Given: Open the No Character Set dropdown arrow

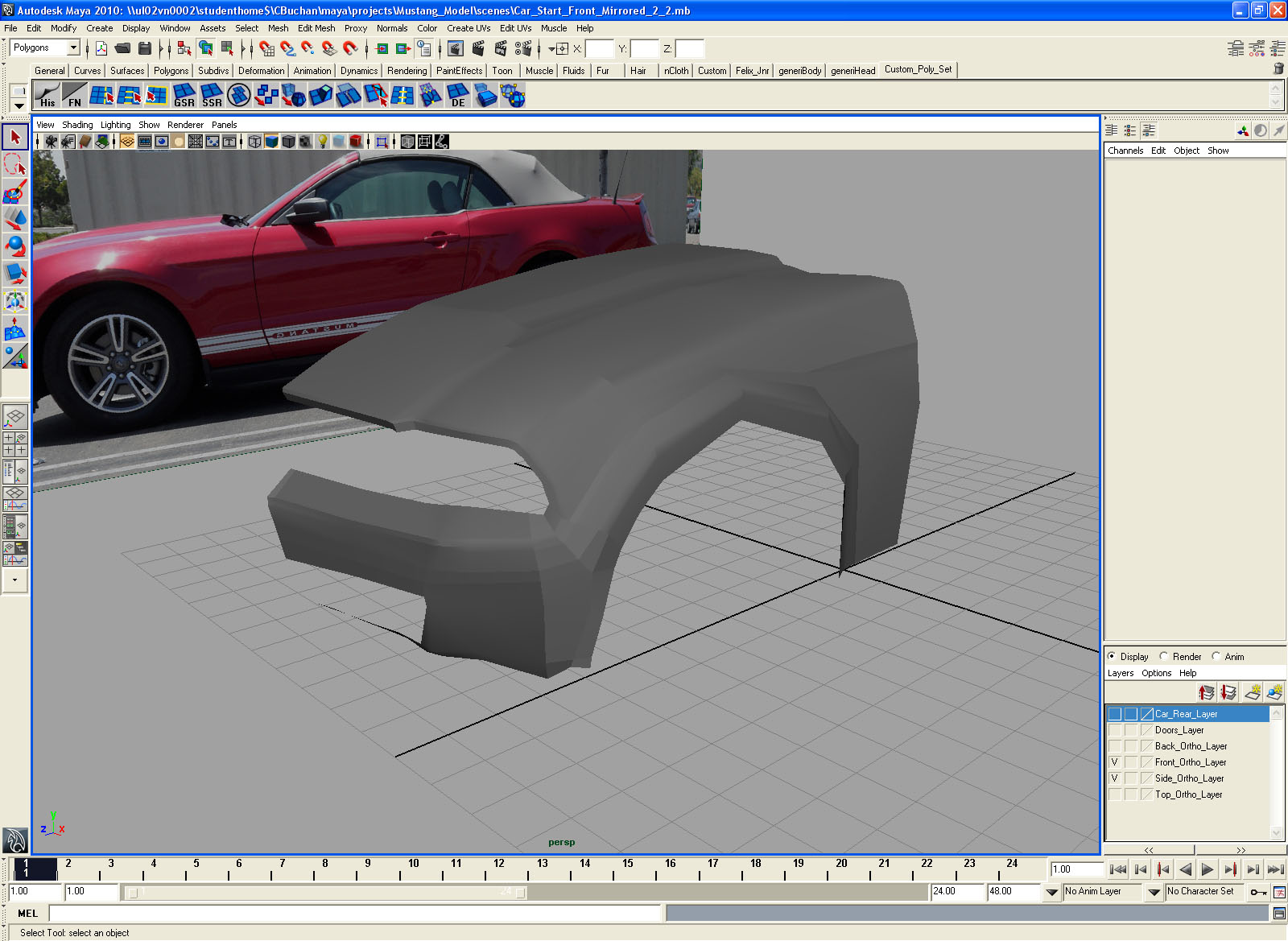Looking at the screenshot, I should coord(1154,892).
